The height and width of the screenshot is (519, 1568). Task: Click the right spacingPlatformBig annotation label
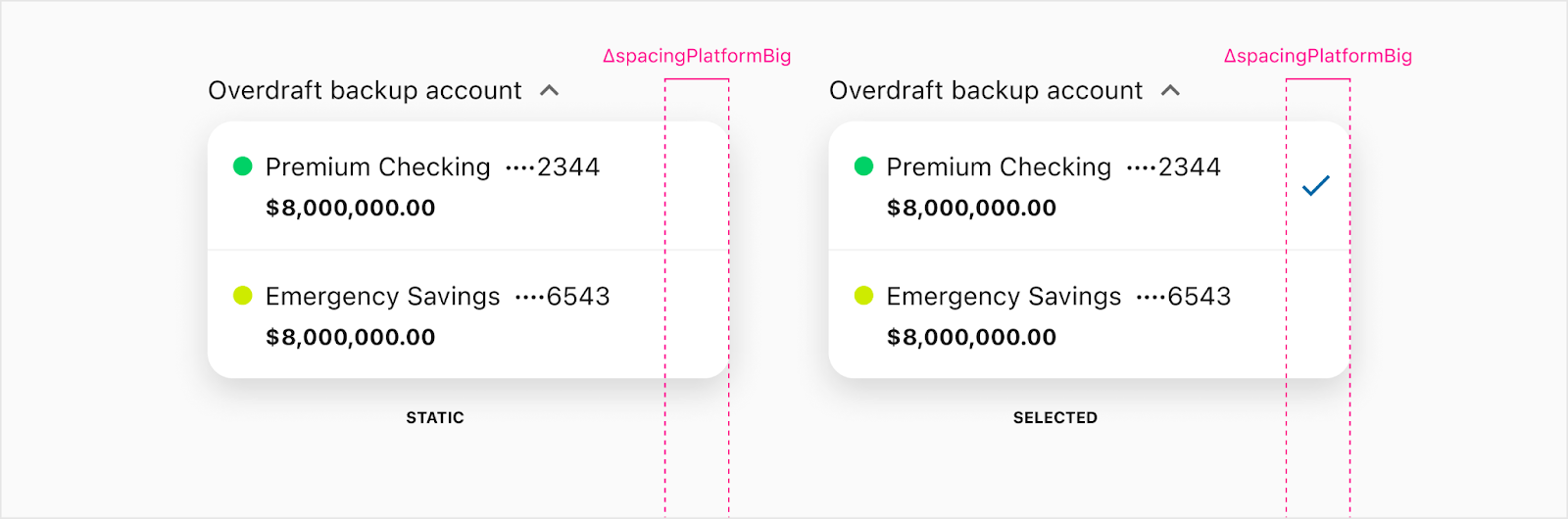[x=1318, y=56]
